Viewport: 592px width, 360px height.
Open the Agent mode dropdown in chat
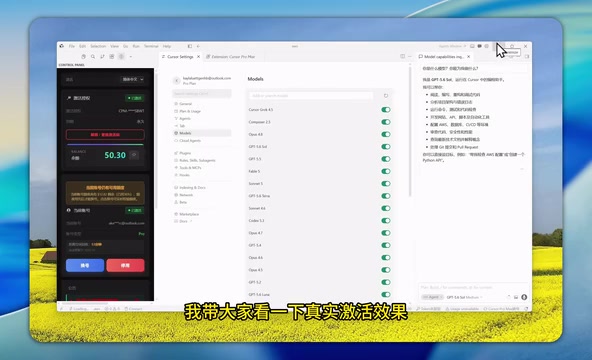tap(432, 297)
